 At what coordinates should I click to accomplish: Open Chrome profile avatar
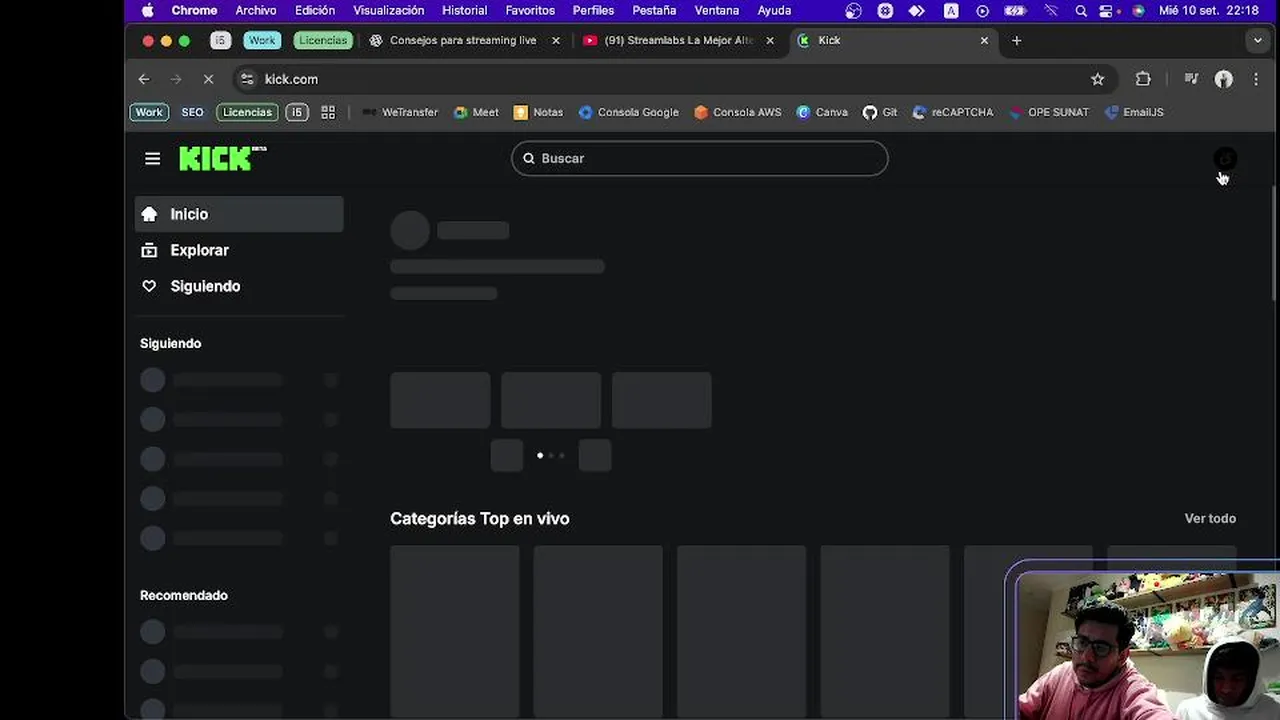(x=1223, y=79)
